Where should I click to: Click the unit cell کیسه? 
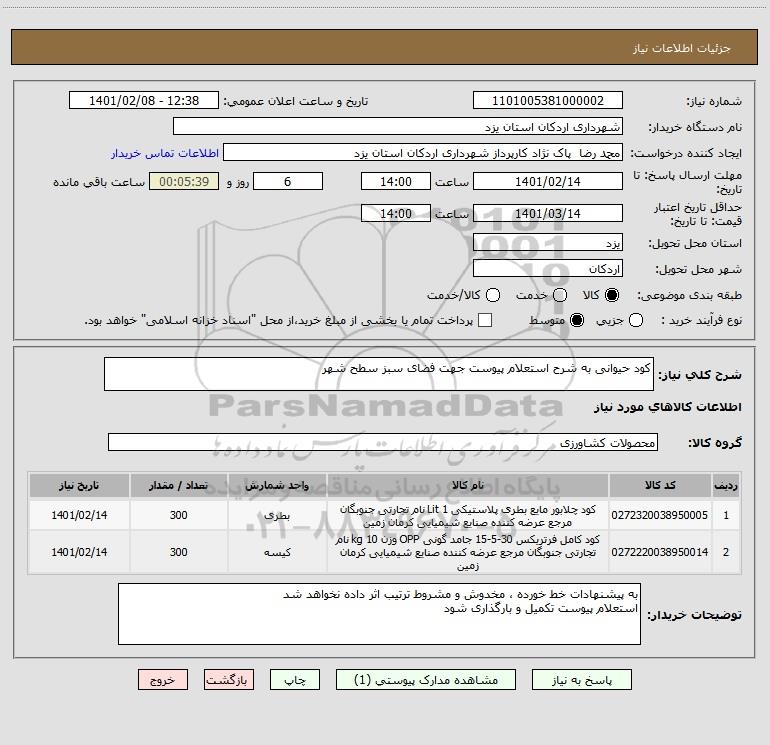click(277, 552)
